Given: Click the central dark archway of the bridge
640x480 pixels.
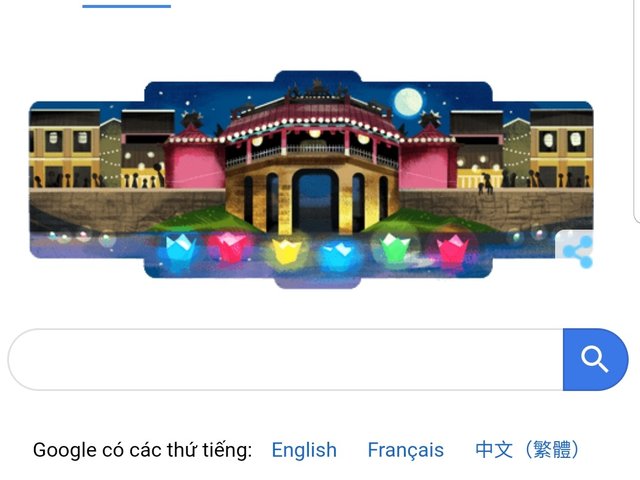Looking at the screenshot, I should coord(315,200).
